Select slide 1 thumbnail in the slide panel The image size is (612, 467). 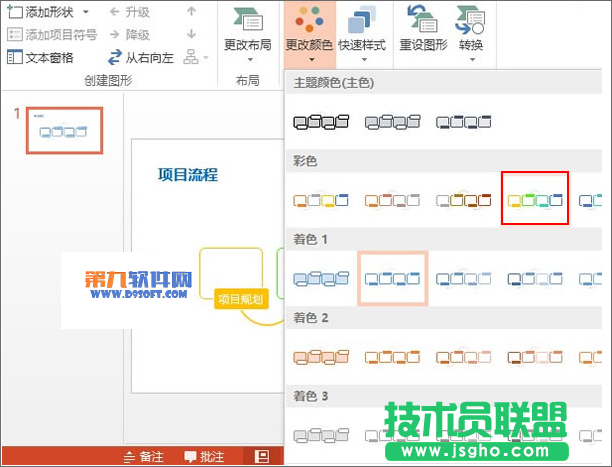(x=64, y=130)
